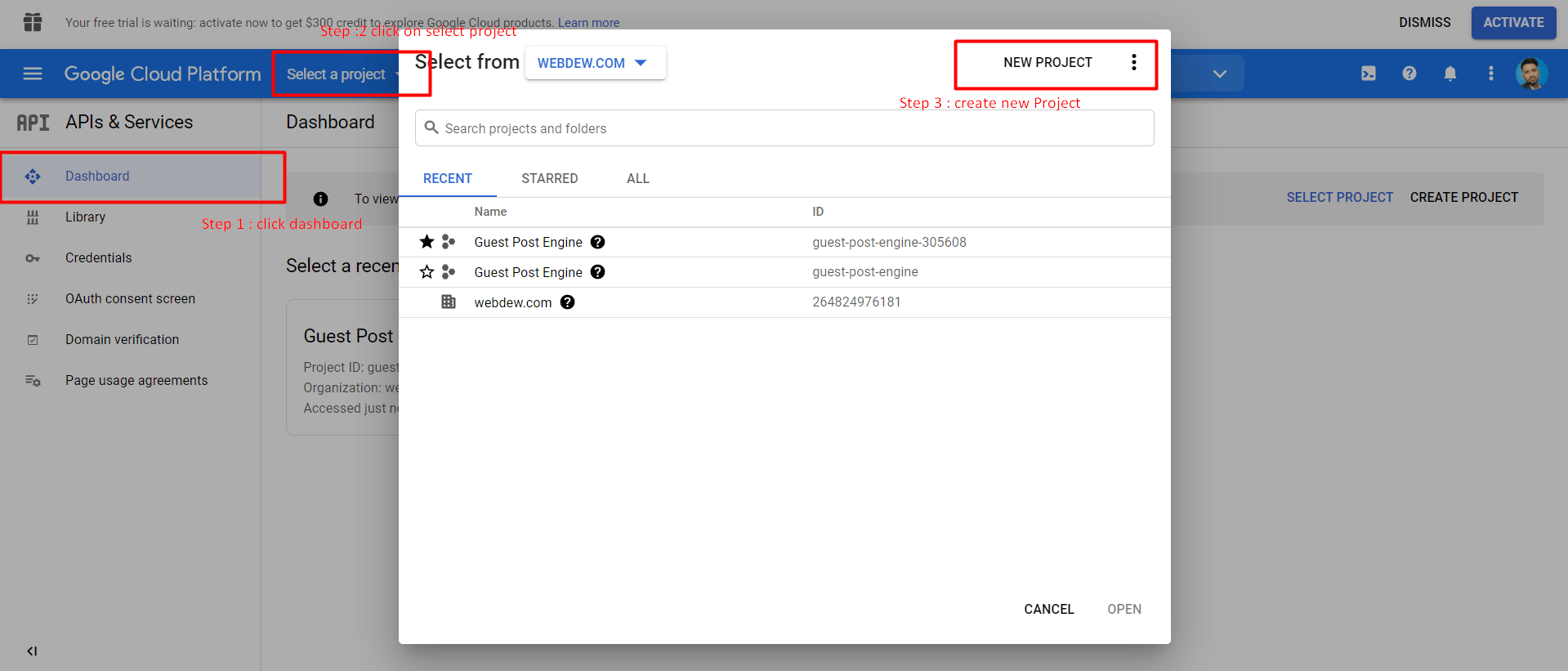The height and width of the screenshot is (671, 1568).
Task: Open the Credentials sidebar item
Action: [x=98, y=257]
